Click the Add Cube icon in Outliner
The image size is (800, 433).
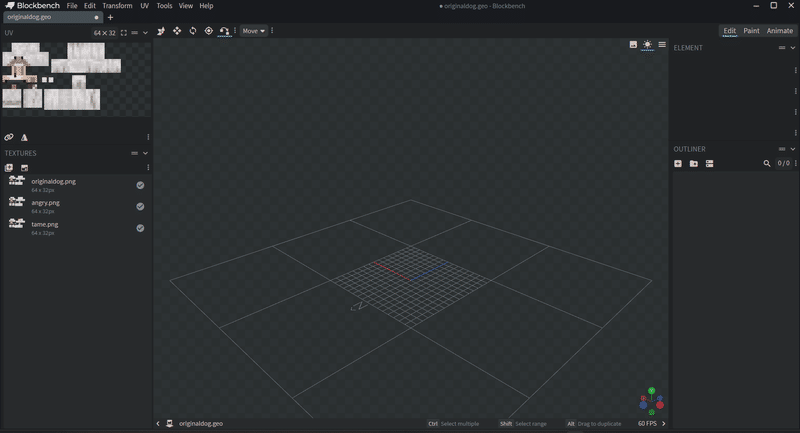pos(678,164)
